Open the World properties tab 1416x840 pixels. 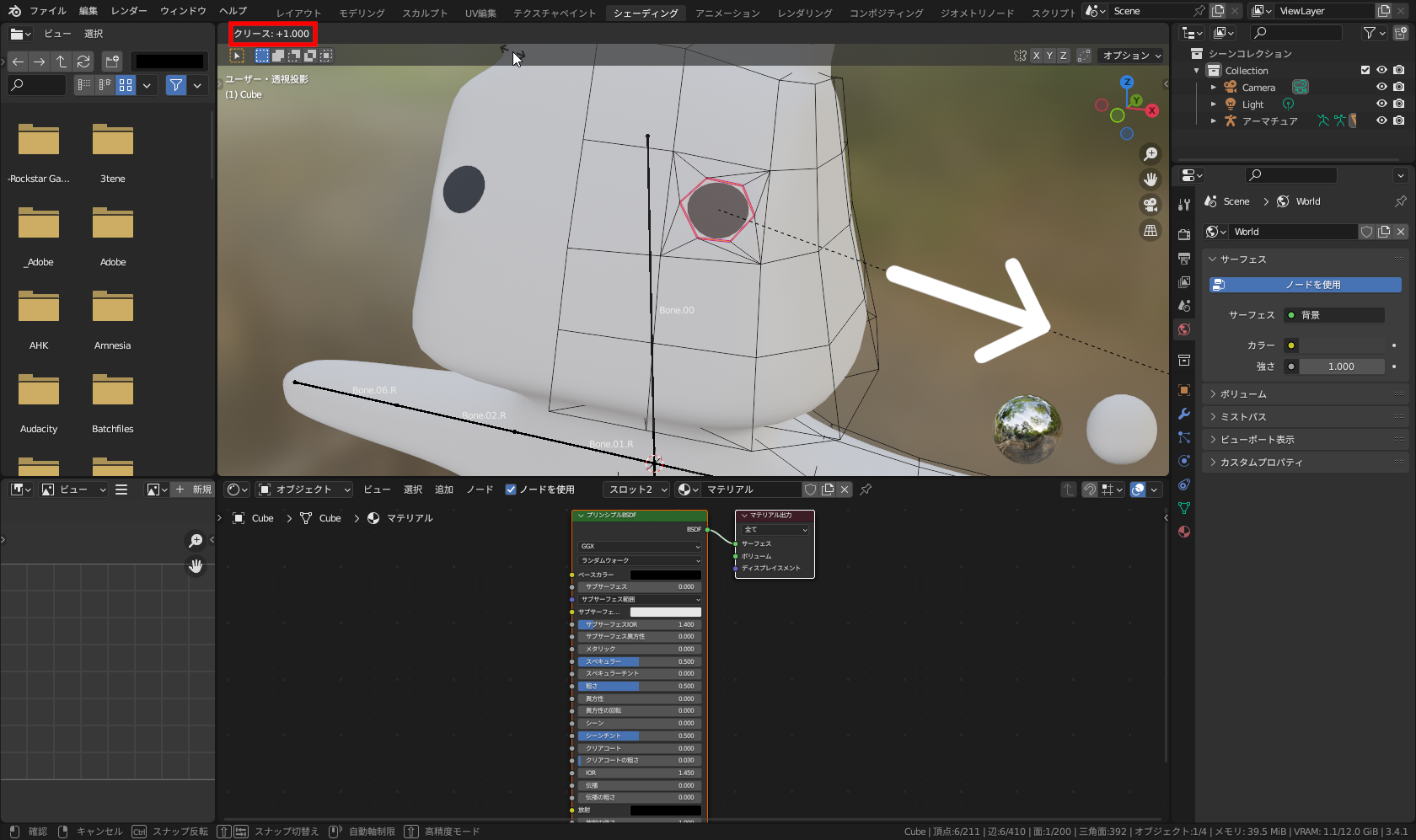click(x=1183, y=329)
